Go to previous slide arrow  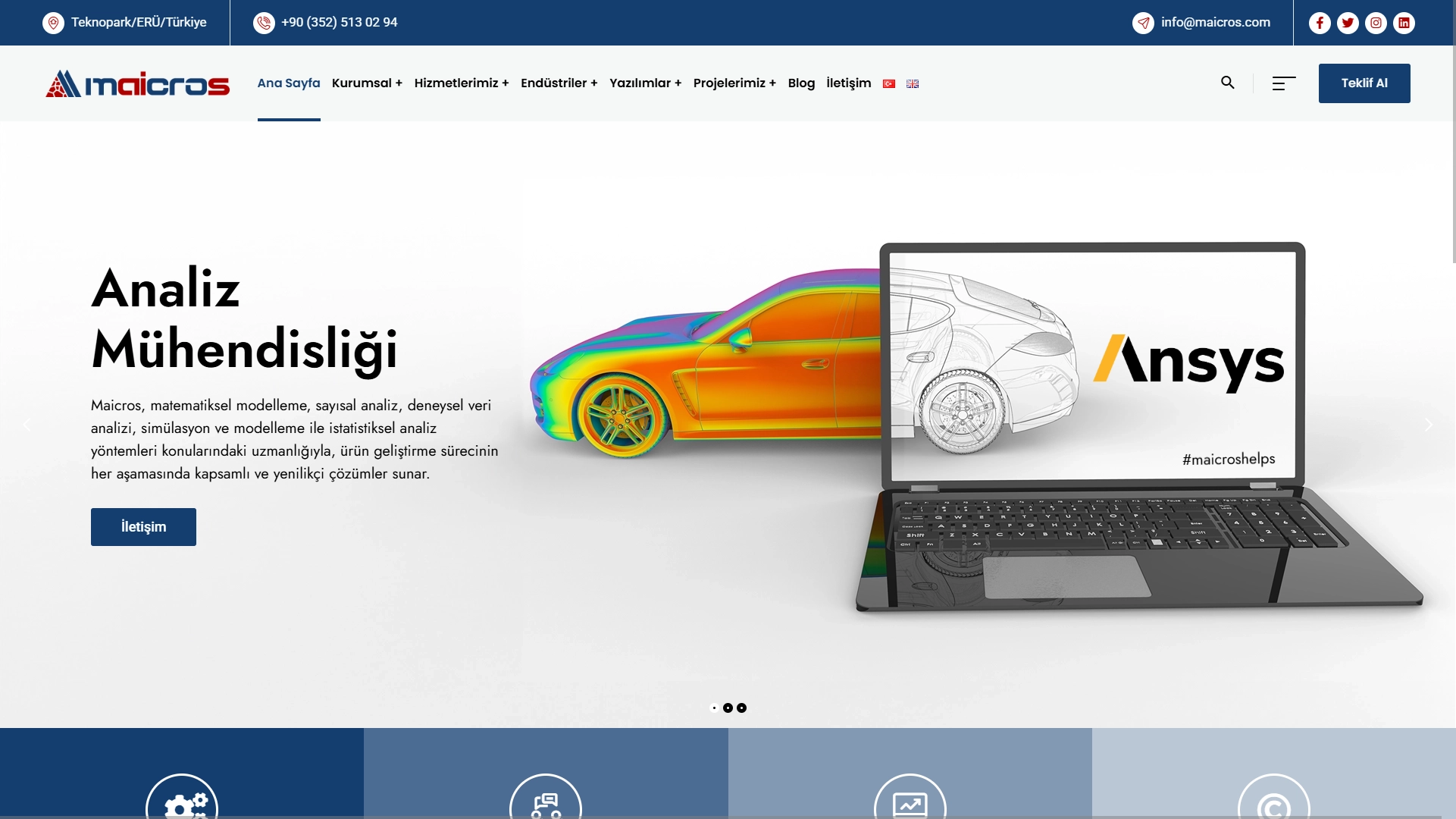(x=27, y=425)
